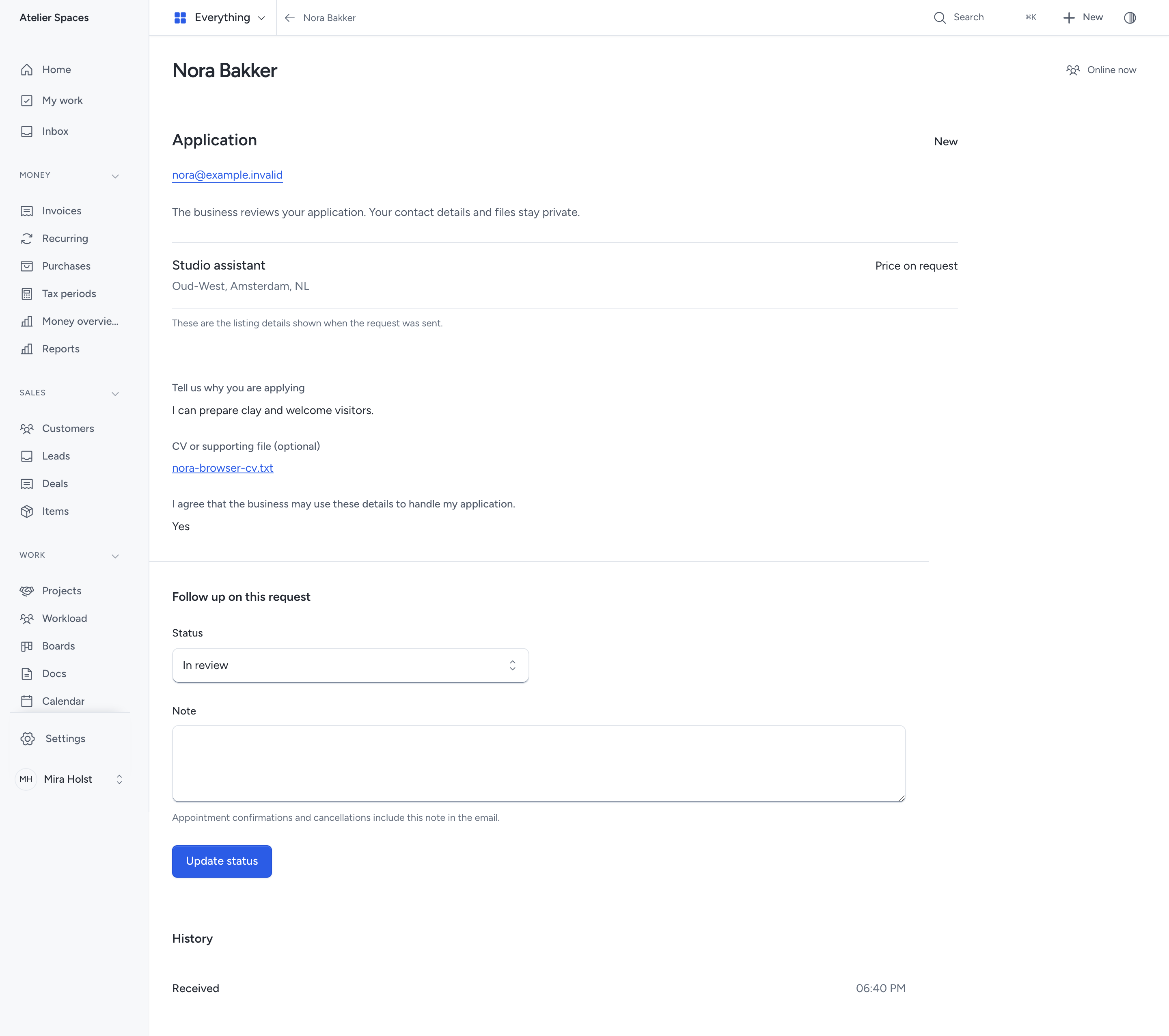1169x1036 pixels.
Task: Open the nora-browser-cv.txt file link
Action: point(222,468)
